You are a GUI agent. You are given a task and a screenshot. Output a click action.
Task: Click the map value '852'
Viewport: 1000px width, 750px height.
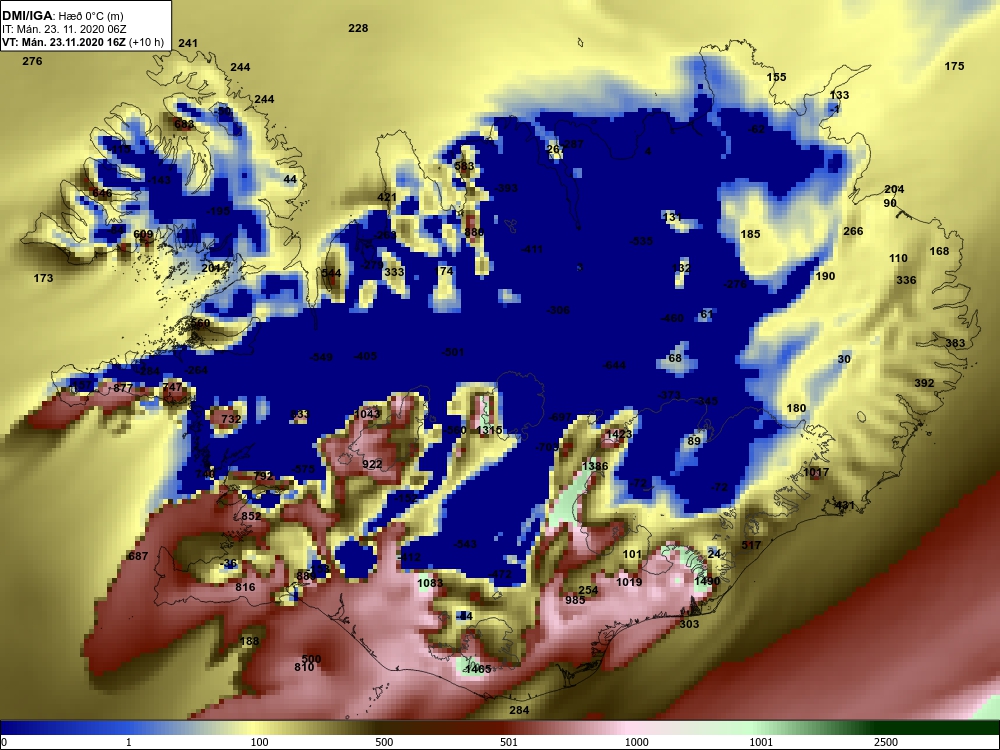[251, 516]
